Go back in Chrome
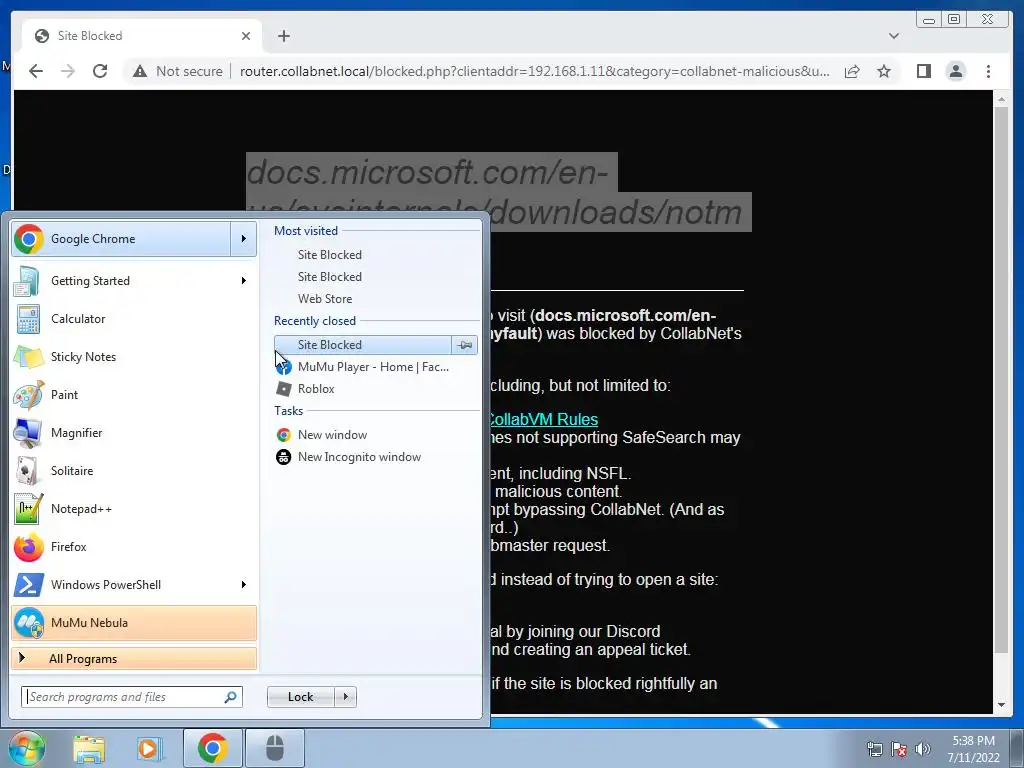The width and height of the screenshot is (1024, 768). tap(36, 71)
